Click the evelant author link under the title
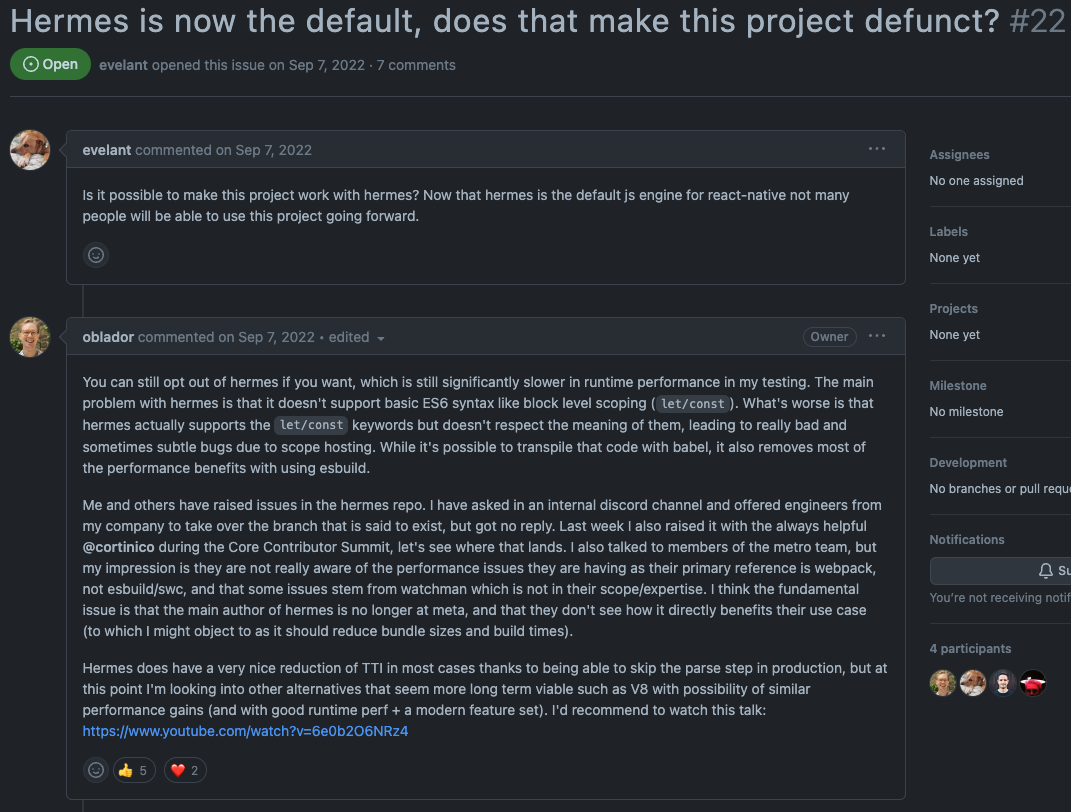The width and height of the screenshot is (1071, 812). pos(123,65)
